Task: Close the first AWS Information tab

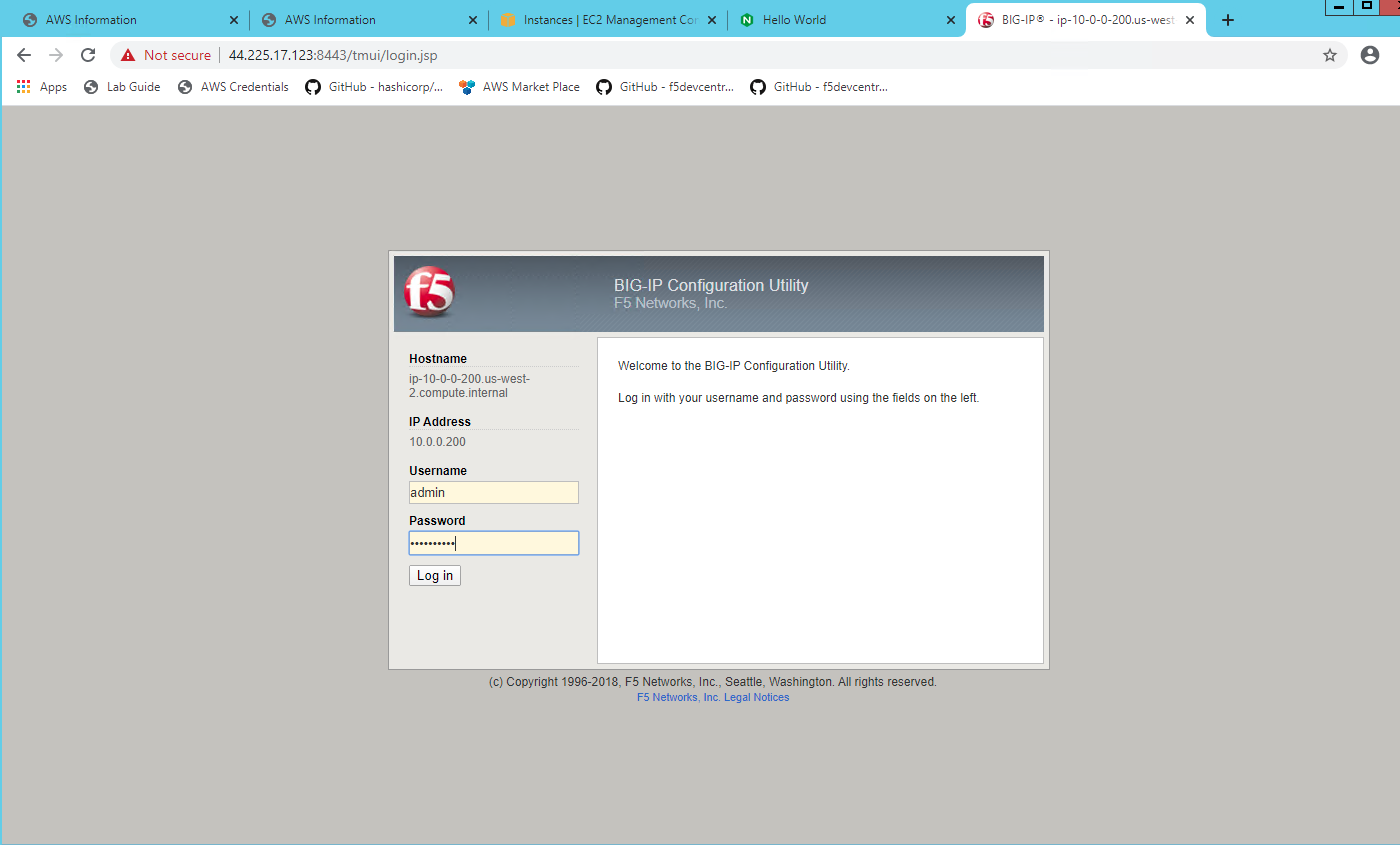Action: point(234,20)
